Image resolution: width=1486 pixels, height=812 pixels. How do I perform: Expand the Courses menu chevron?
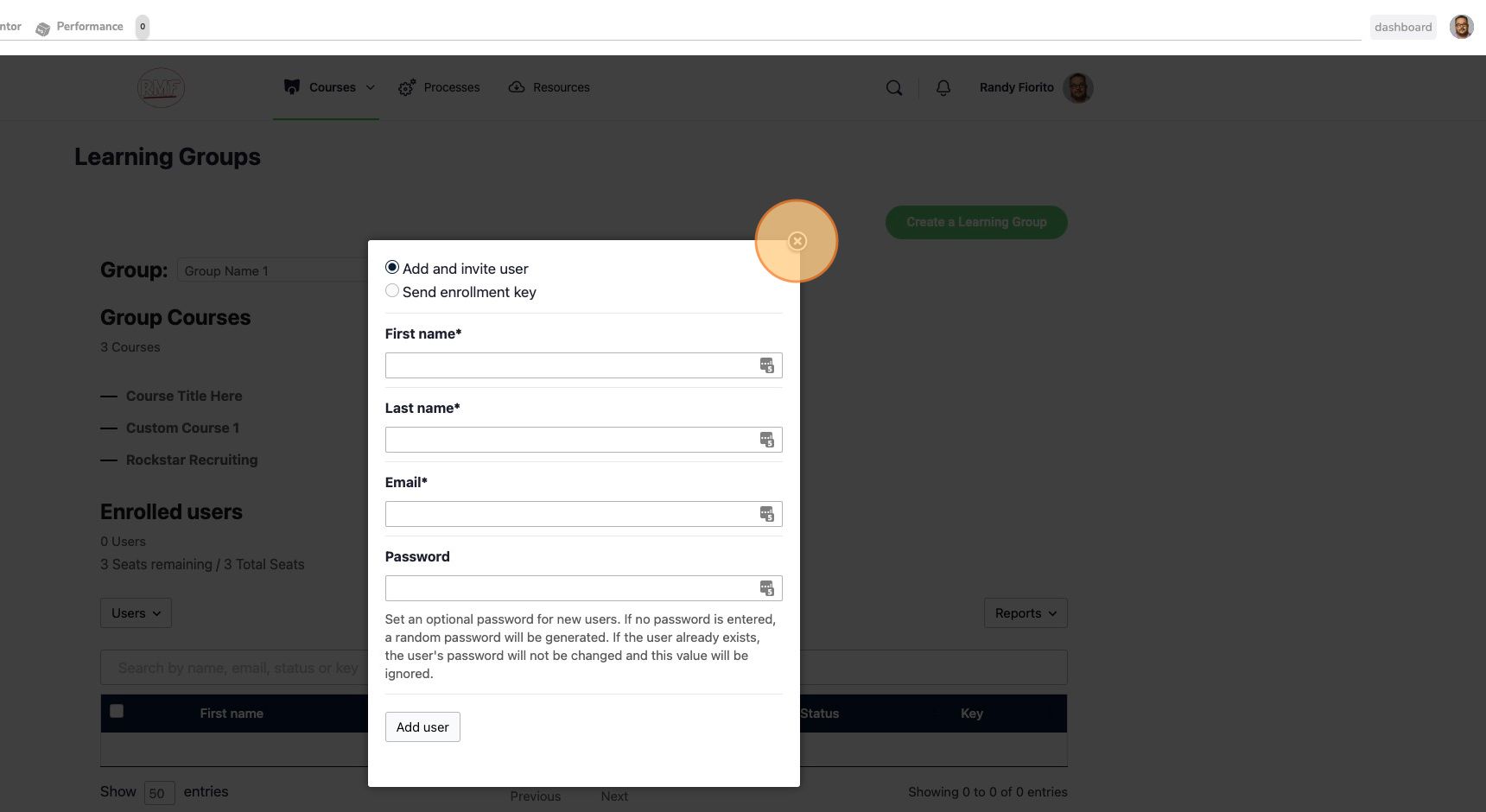[371, 87]
